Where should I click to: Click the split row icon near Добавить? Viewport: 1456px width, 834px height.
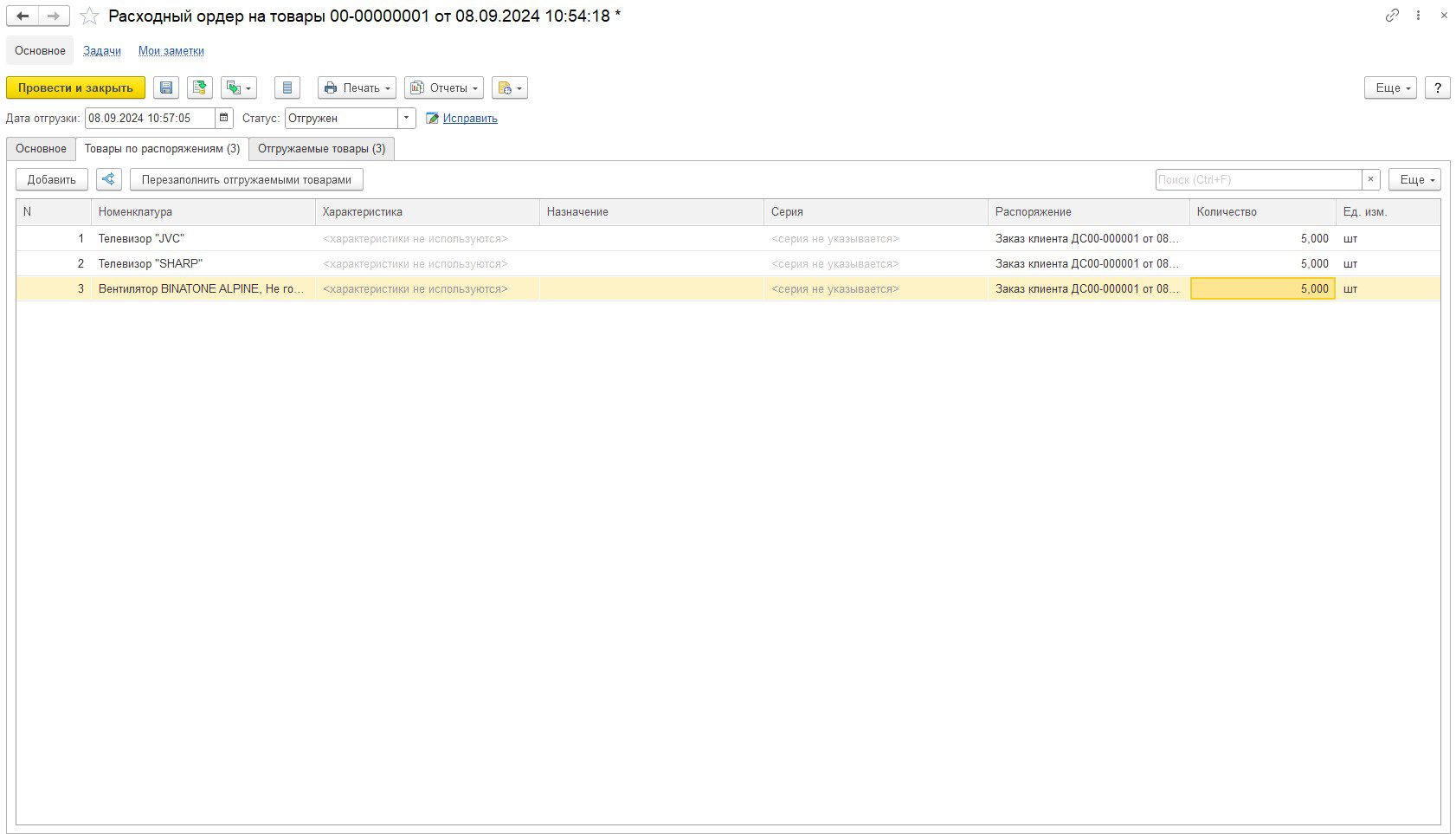pos(108,179)
